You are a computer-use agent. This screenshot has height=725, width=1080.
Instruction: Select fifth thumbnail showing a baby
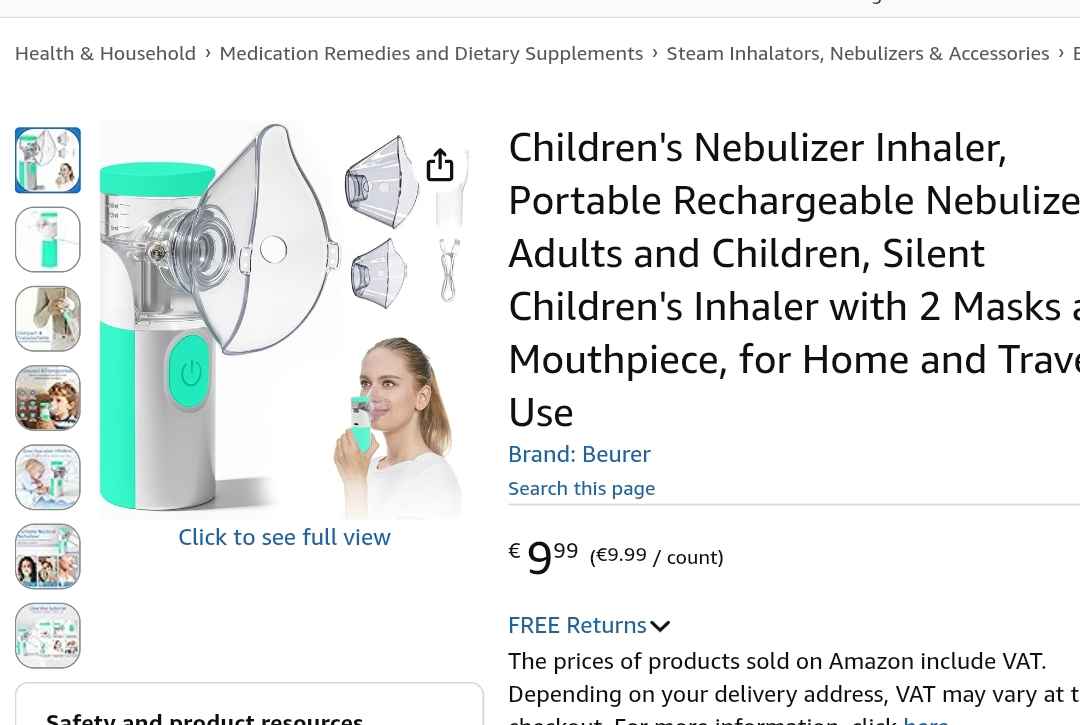[x=48, y=477]
